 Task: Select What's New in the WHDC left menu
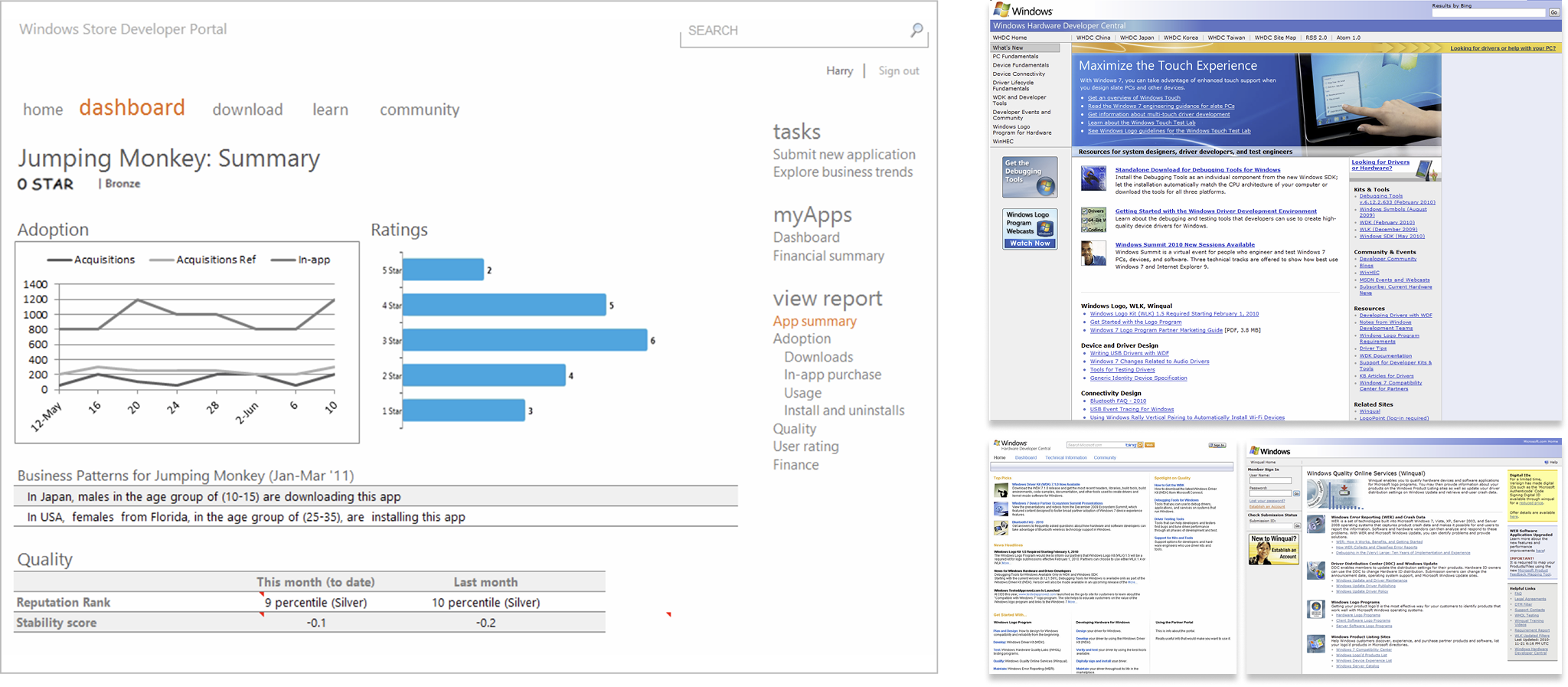click(1025, 47)
